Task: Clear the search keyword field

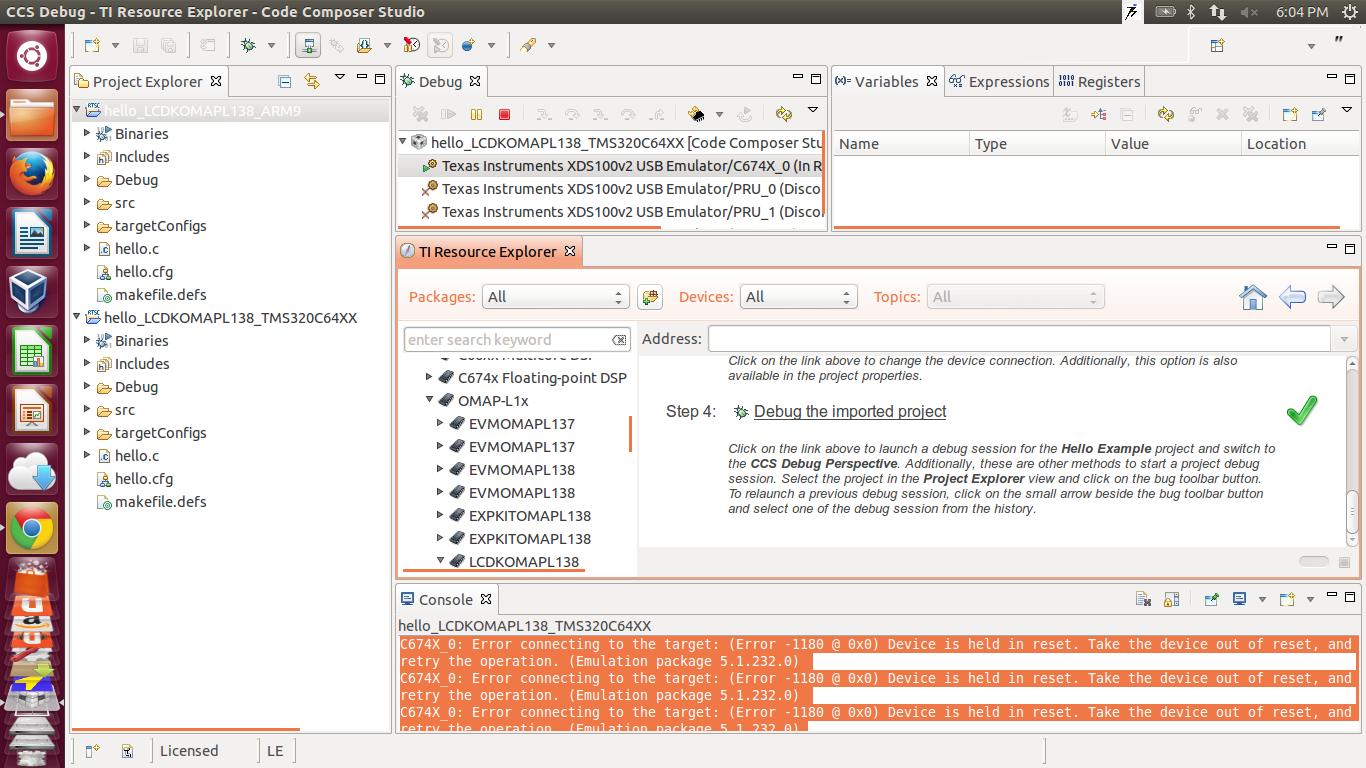Action: [x=619, y=340]
